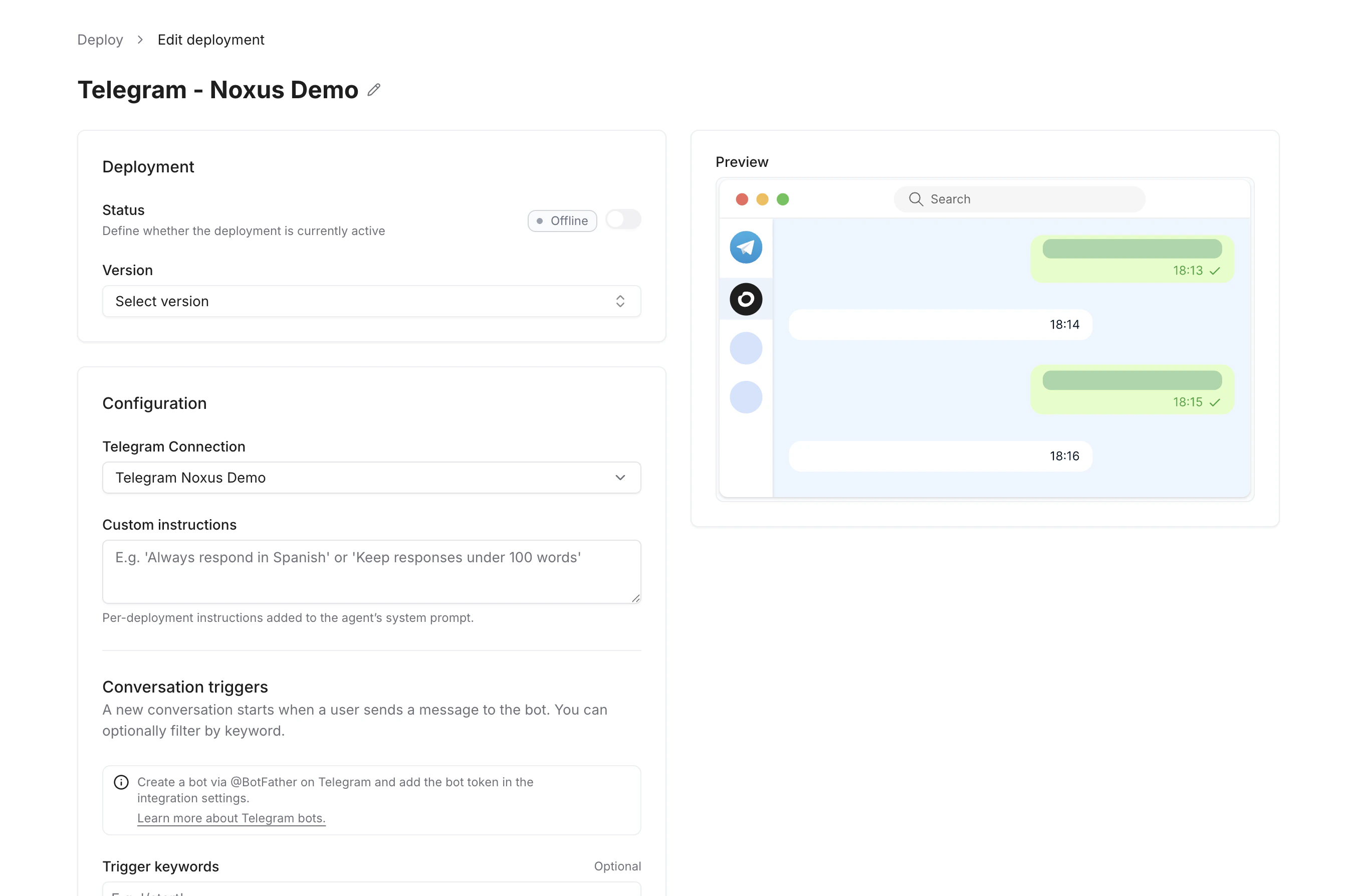1359x896 pixels.
Task: Open the Select version dropdown
Action: [372, 301]
